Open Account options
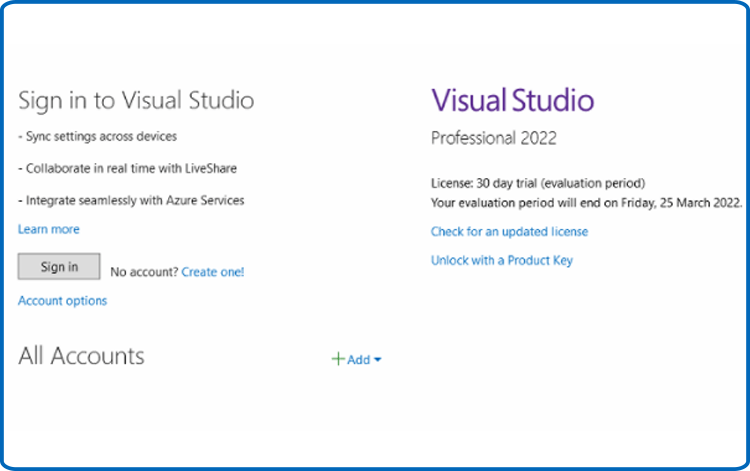Screen dimensions: 750x471 [63, 301]
